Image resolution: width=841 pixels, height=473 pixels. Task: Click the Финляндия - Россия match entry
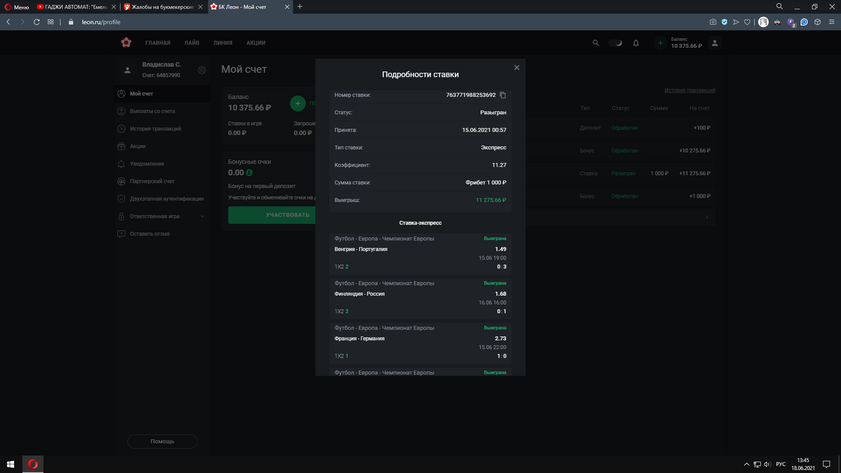[420, 297]
